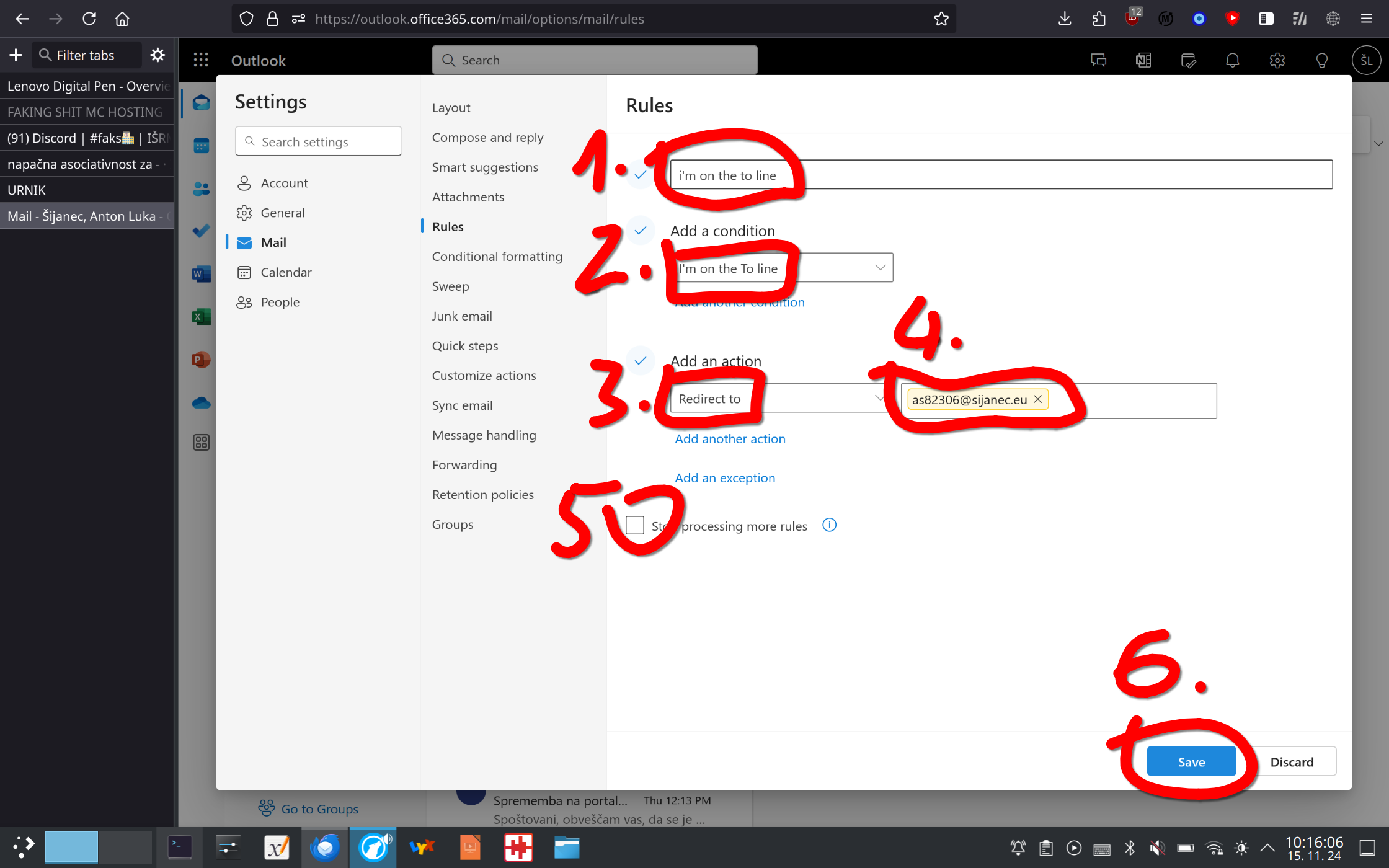
Task: Open Excel app in left rail
Action: click(x=201, y=317)
